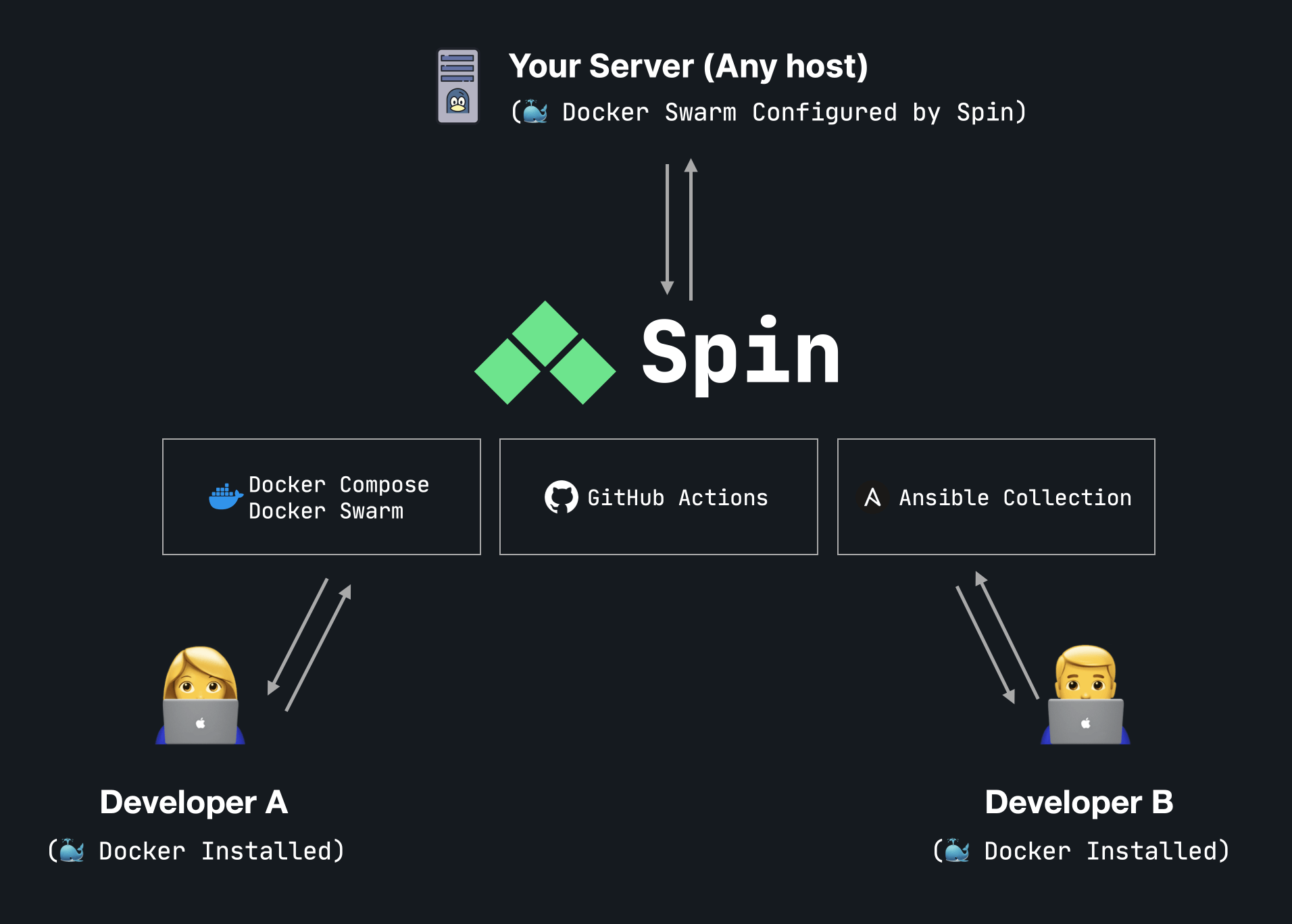Viewport: 1292px width, 924px height.
Task: Click the Linux server tower icon
Action: pyautogui.click(x=458, y=86)
